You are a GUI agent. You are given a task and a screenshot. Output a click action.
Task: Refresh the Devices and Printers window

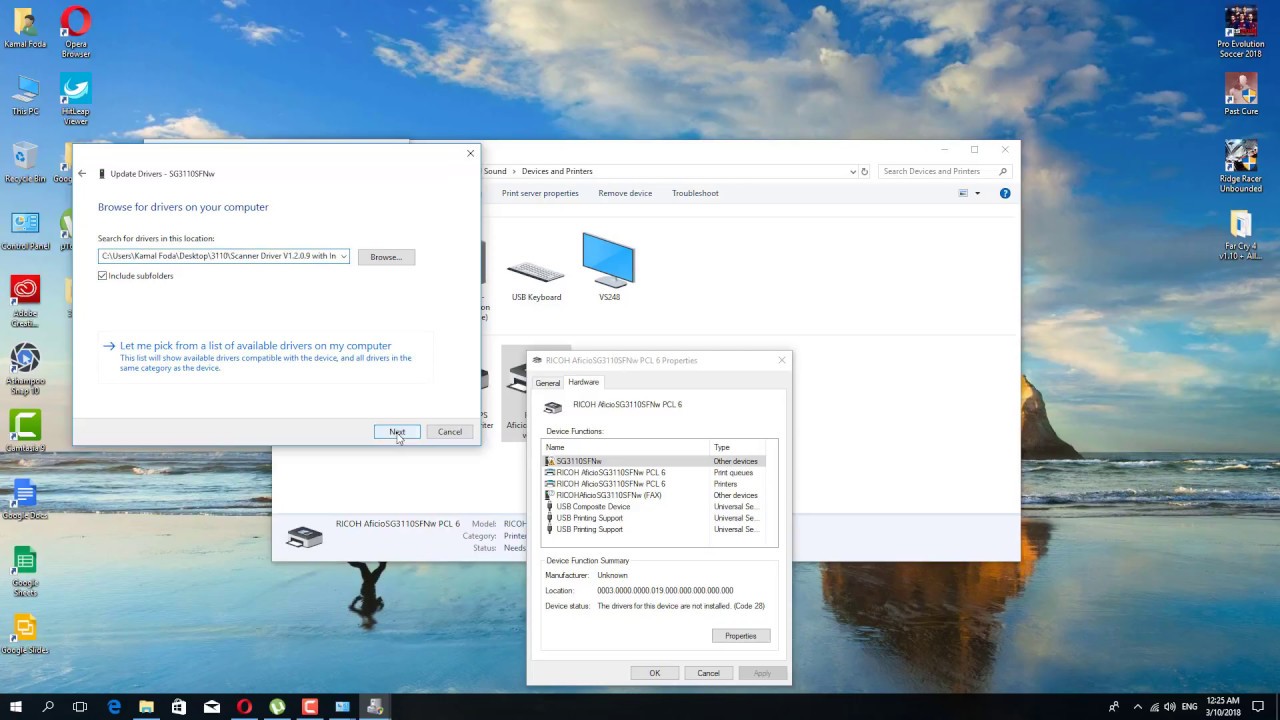(865, 171)
